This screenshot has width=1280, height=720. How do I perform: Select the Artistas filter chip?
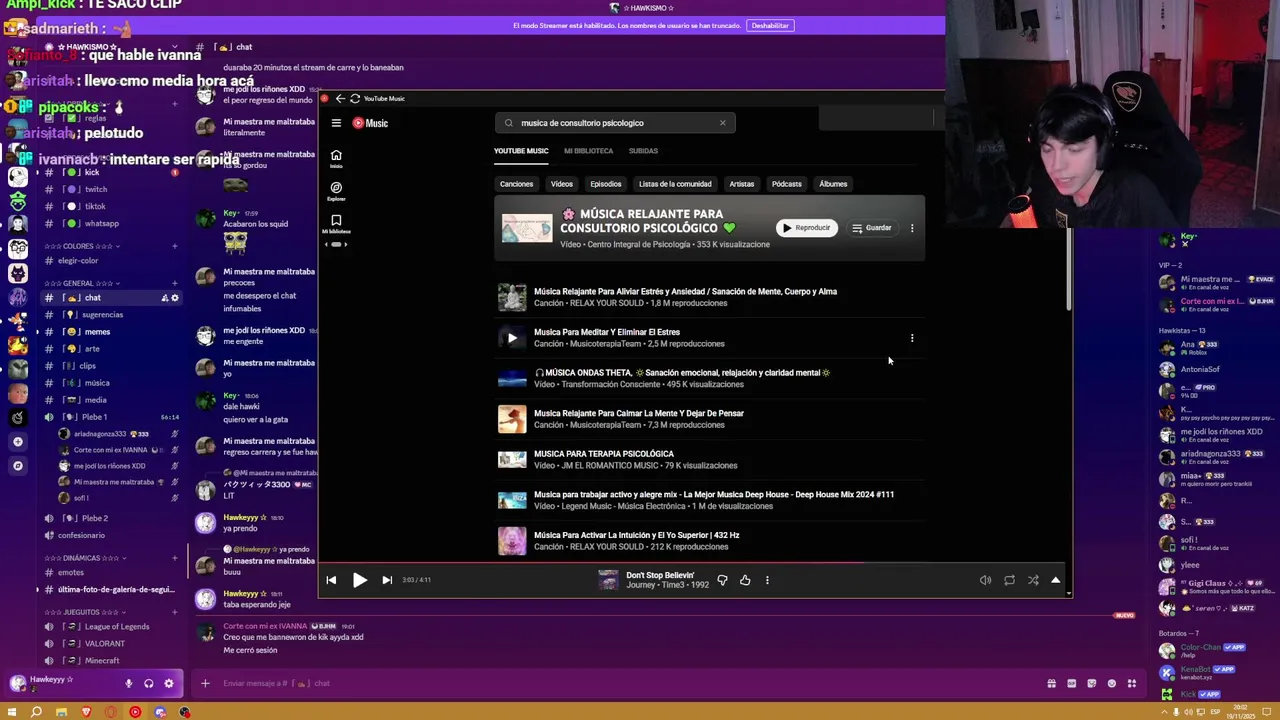point(742,184)
